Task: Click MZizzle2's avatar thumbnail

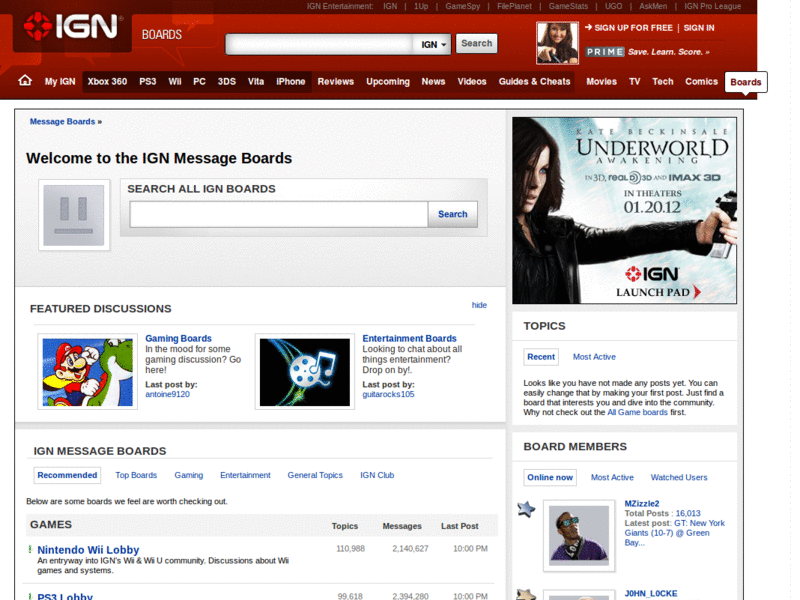Action: pos(579,535)
